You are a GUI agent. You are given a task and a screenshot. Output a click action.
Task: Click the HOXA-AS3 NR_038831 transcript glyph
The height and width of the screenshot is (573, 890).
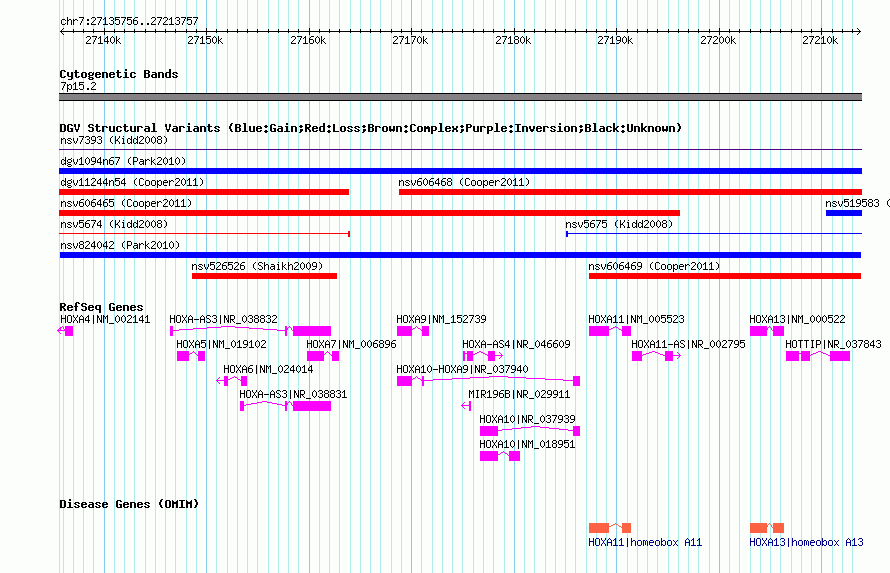(286, 406)
